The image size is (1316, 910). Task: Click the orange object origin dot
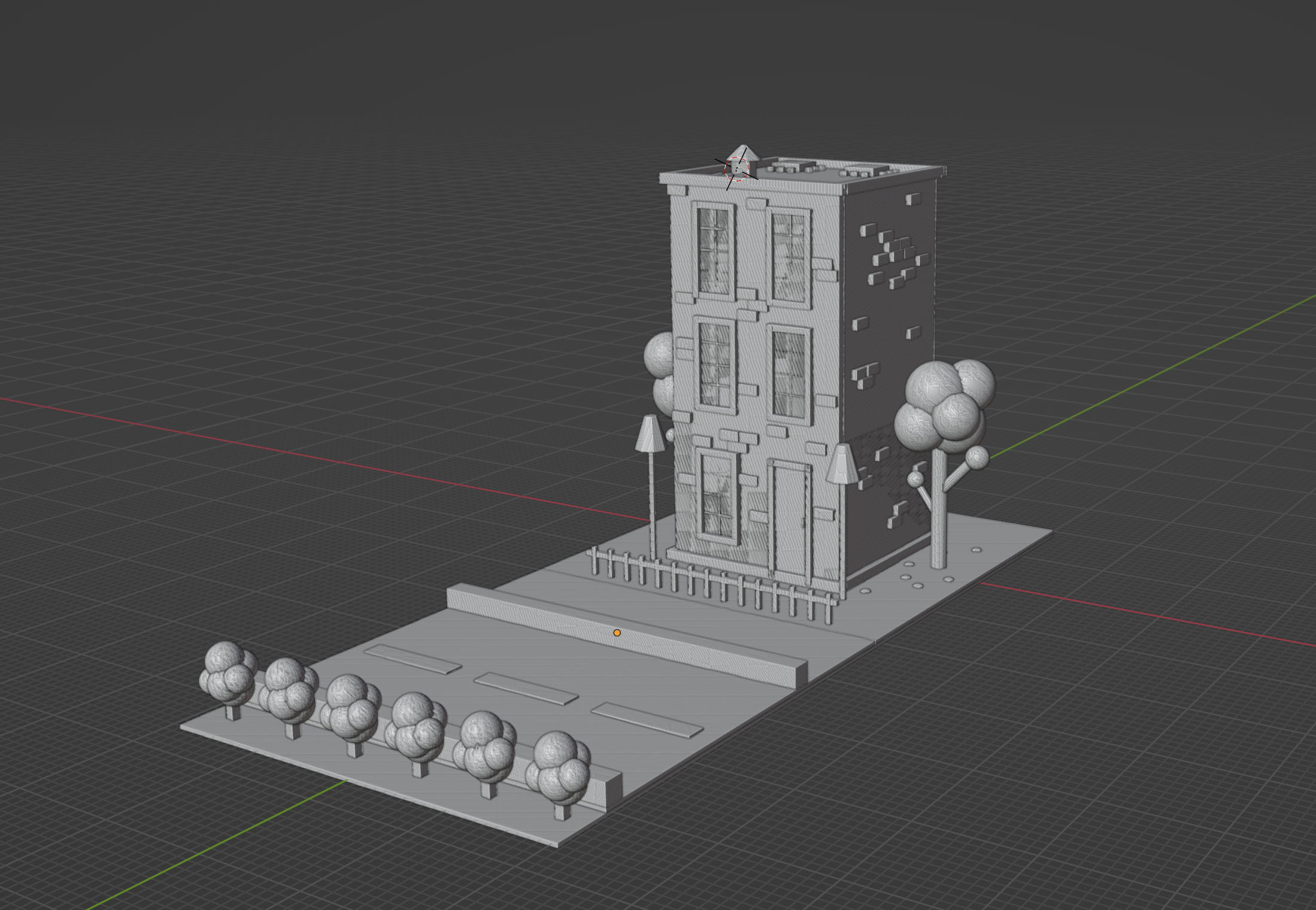617,633
